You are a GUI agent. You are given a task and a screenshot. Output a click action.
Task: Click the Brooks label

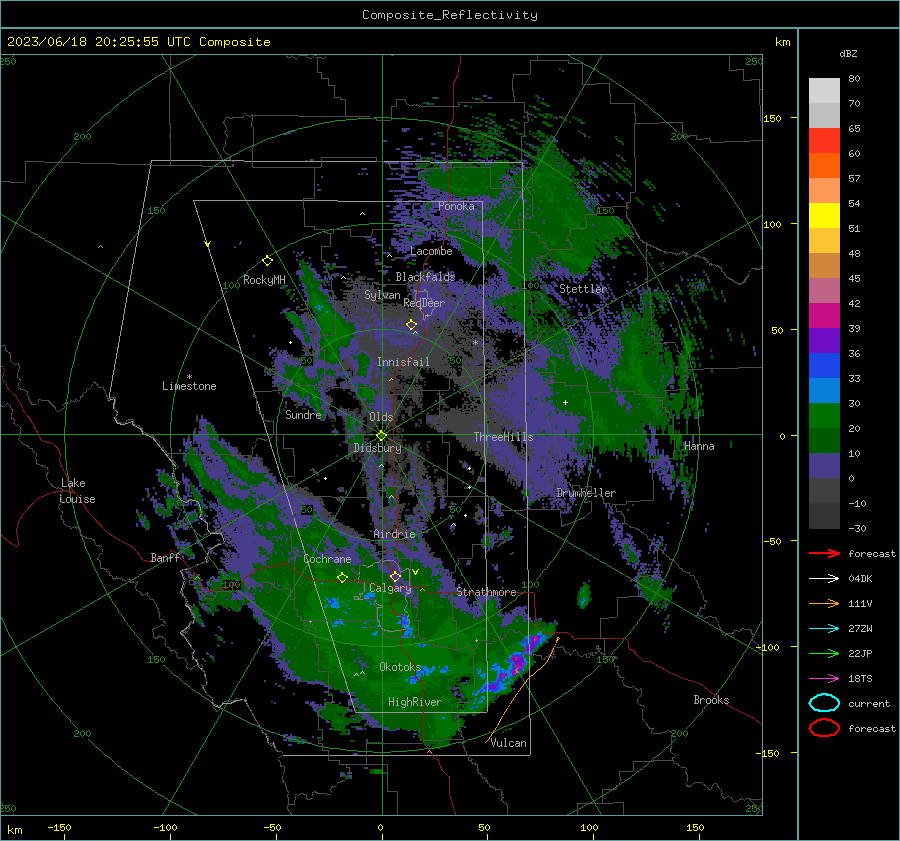pos(711,700)
